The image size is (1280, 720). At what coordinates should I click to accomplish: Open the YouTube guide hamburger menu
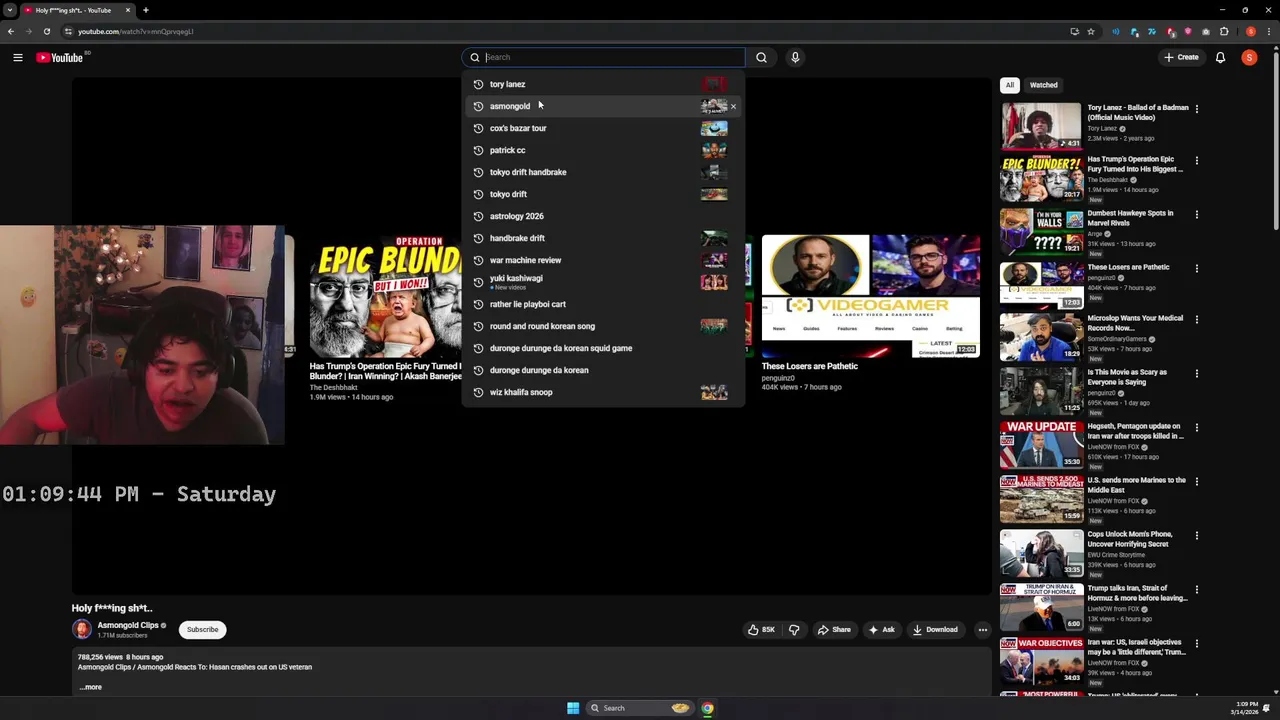tap(17, 58)
